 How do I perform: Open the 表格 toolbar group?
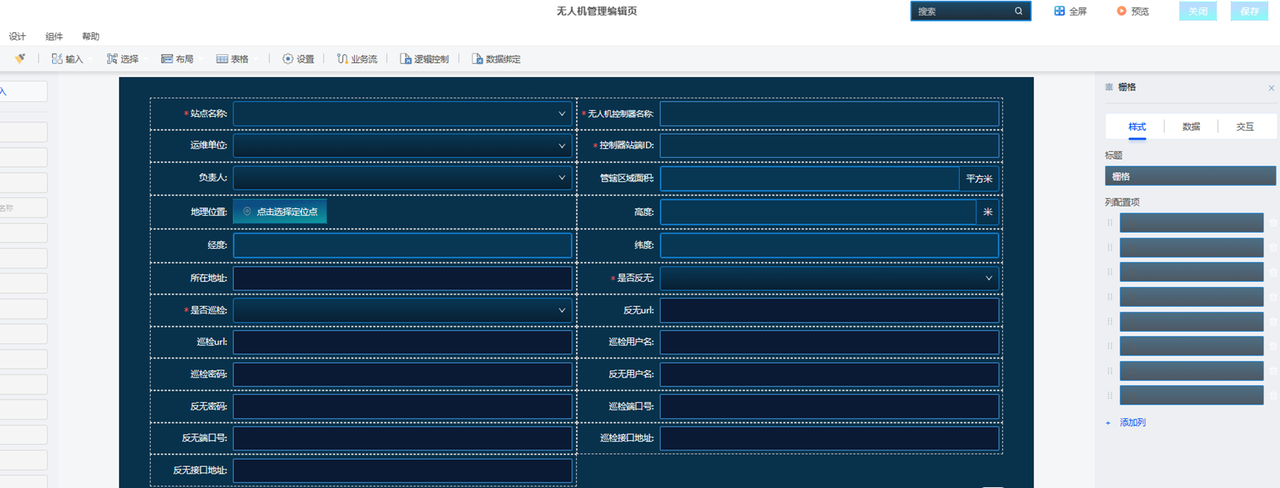pos(232,59)
